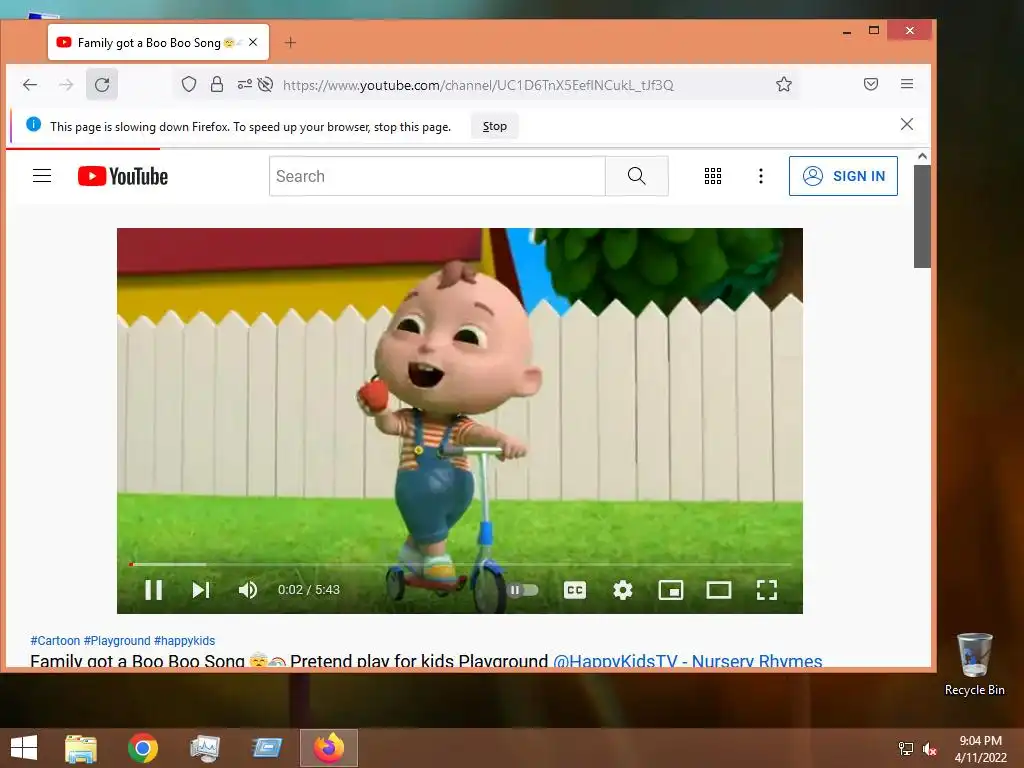Mute the video volume speaker icon
Image resolution: width=1024 pixels, height=768 pixels.
coord(248,590)
